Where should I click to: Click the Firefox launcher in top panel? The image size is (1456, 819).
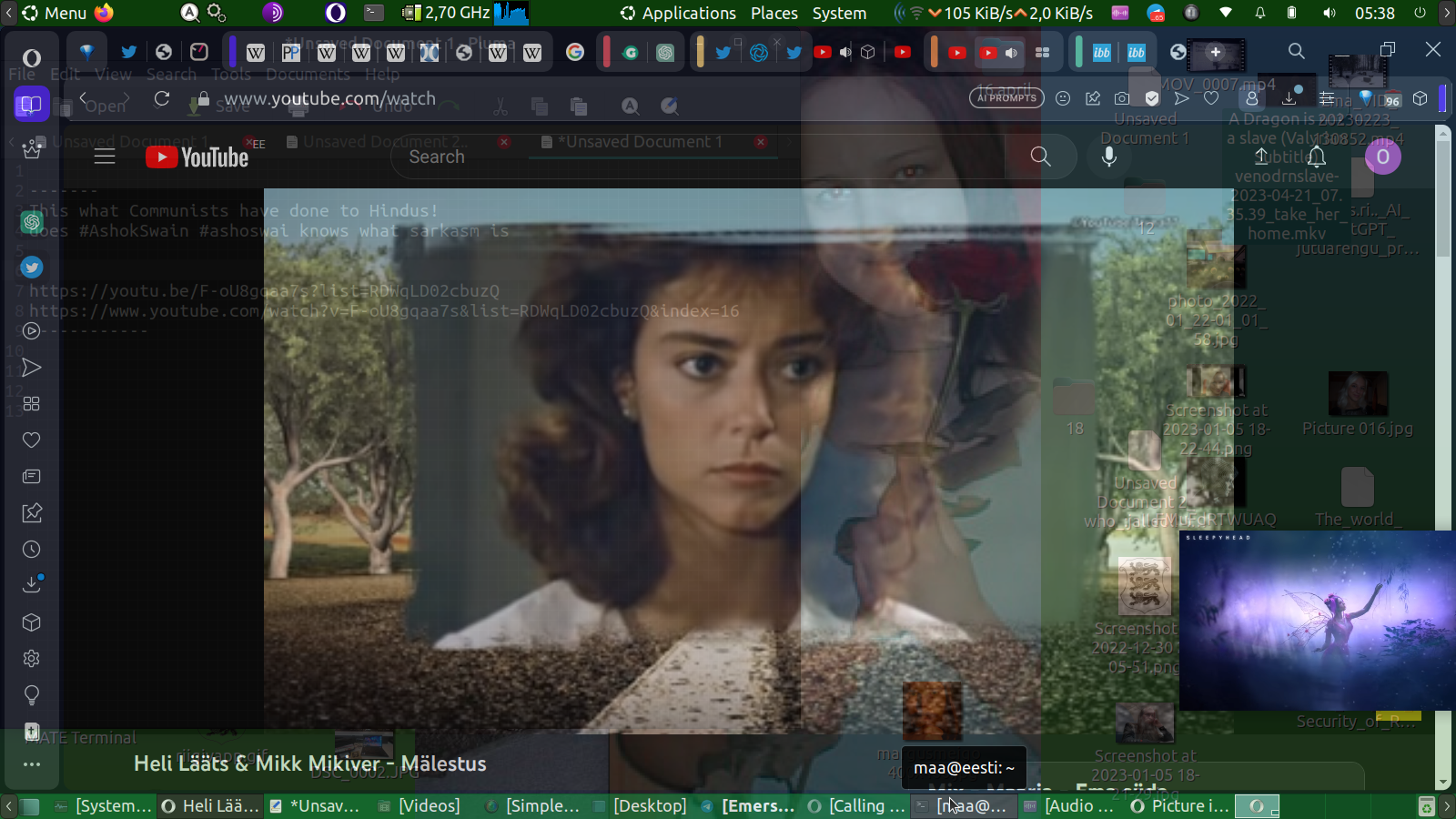point(105,13)
